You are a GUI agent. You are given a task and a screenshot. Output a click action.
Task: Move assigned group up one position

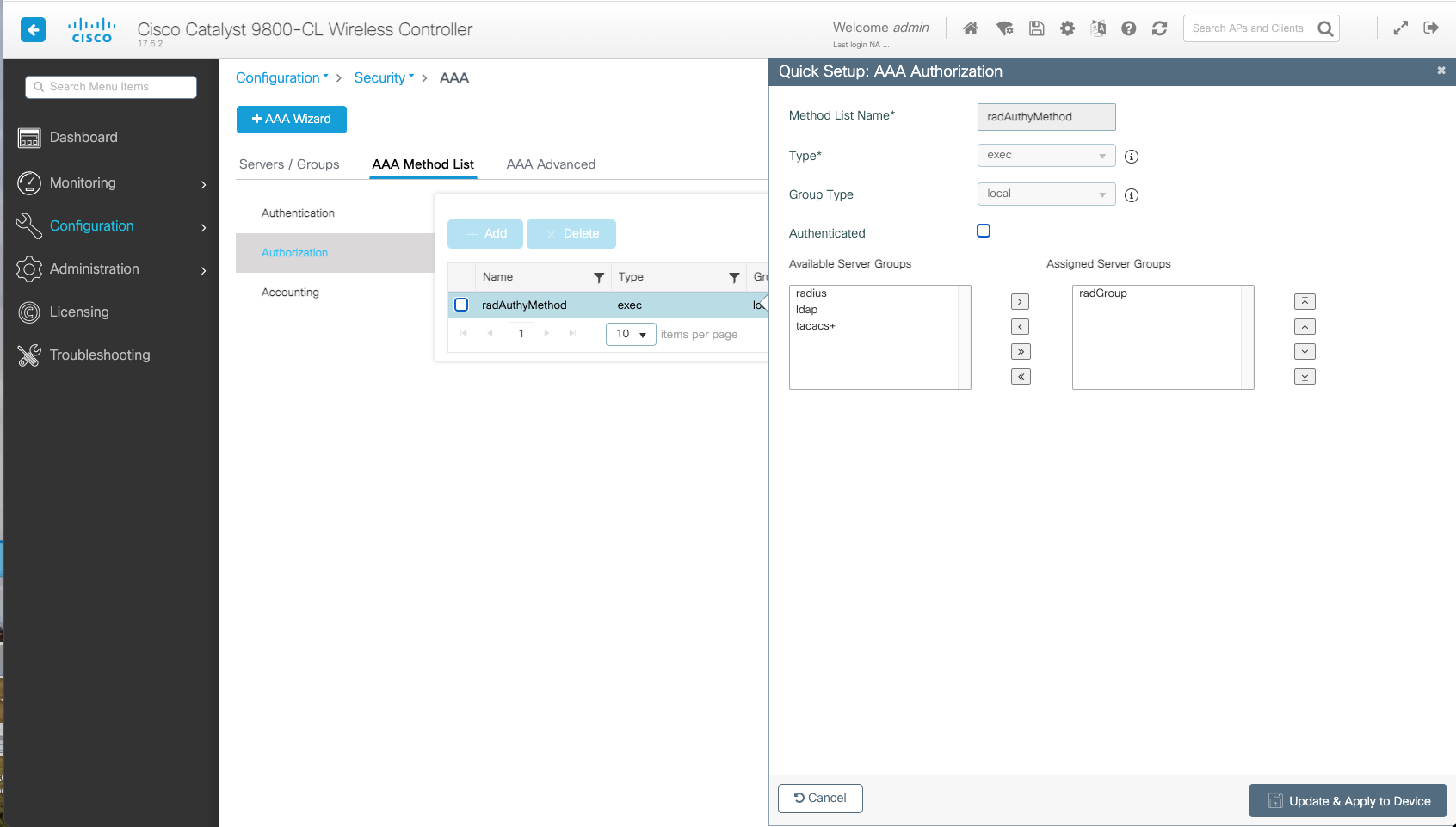click(1305, 327)
